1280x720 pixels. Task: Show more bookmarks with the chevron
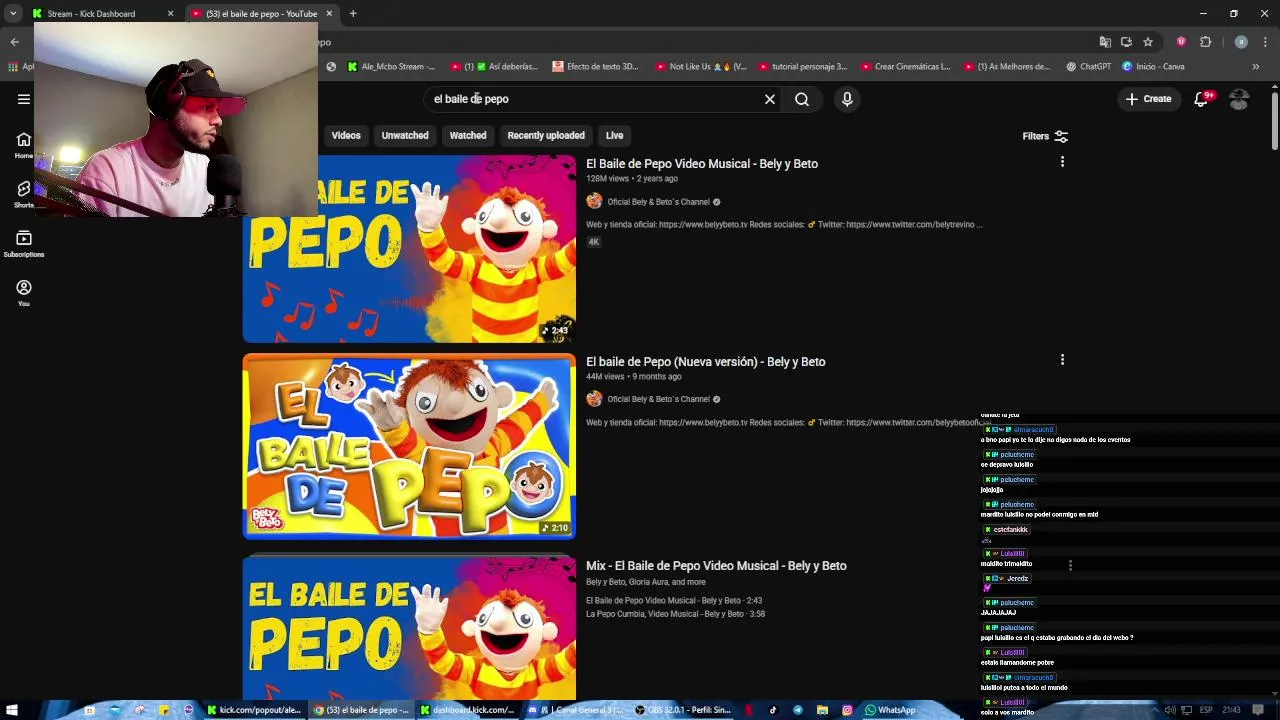click(1256, 67)
